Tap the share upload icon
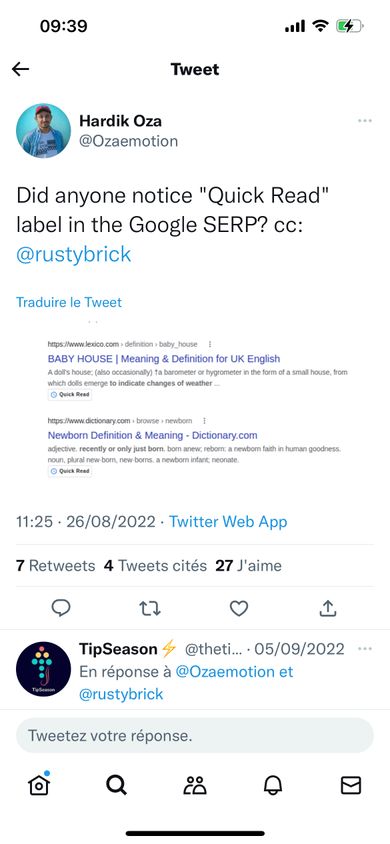 (328, 608)
